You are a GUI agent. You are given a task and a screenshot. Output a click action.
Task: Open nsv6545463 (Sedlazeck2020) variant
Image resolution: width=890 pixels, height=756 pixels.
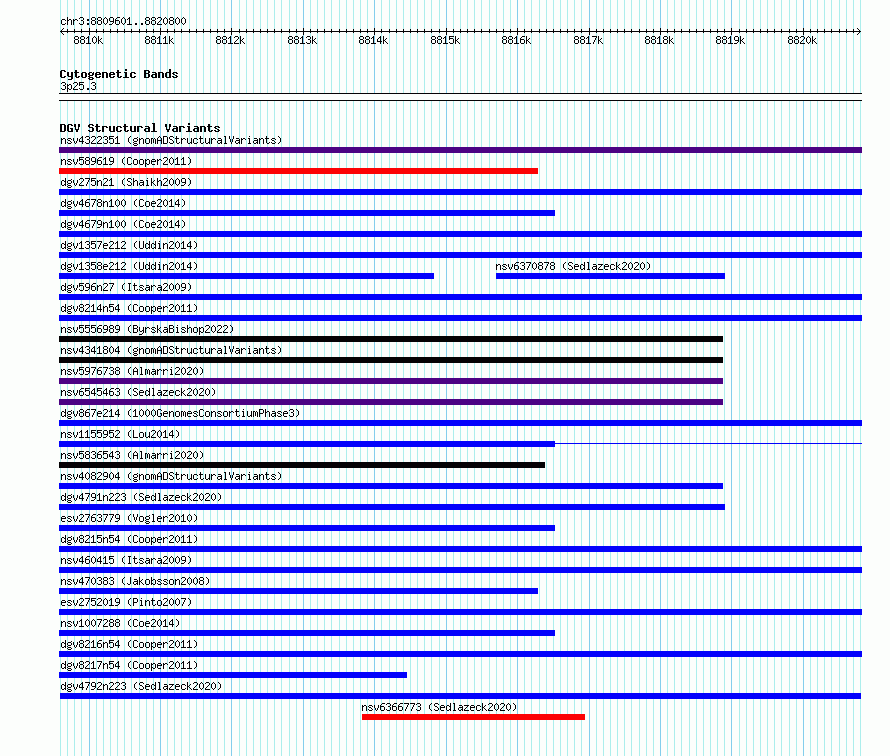(138, 392)
